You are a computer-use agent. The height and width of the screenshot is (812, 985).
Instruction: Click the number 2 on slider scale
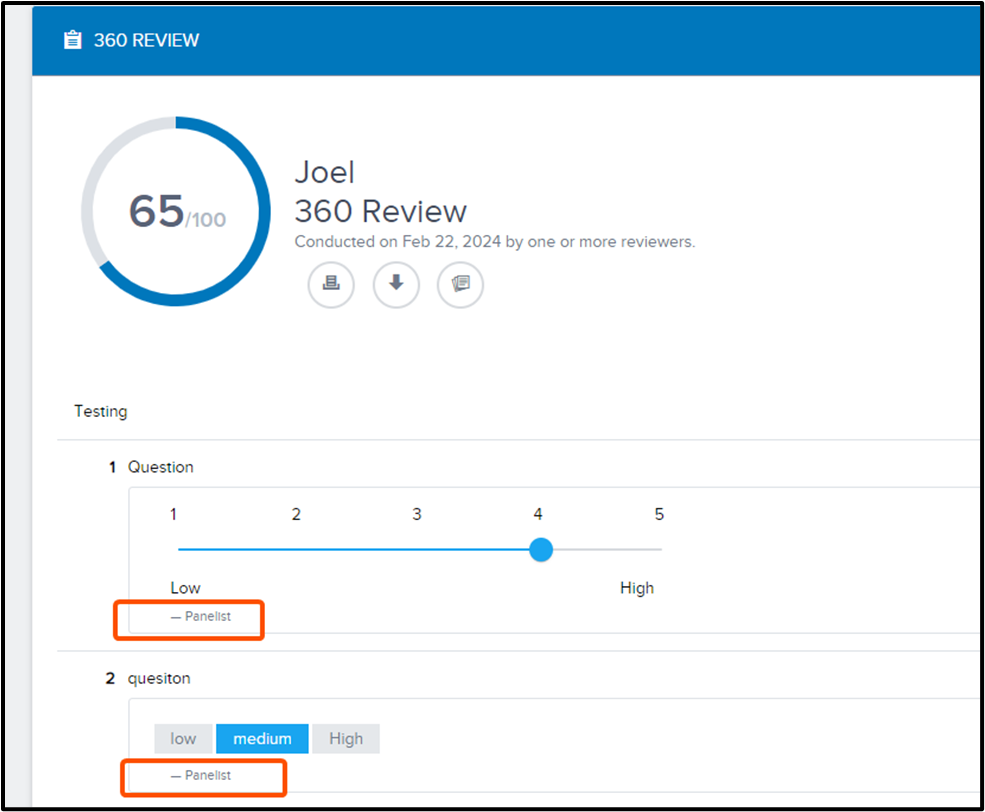tap(296, 514)
